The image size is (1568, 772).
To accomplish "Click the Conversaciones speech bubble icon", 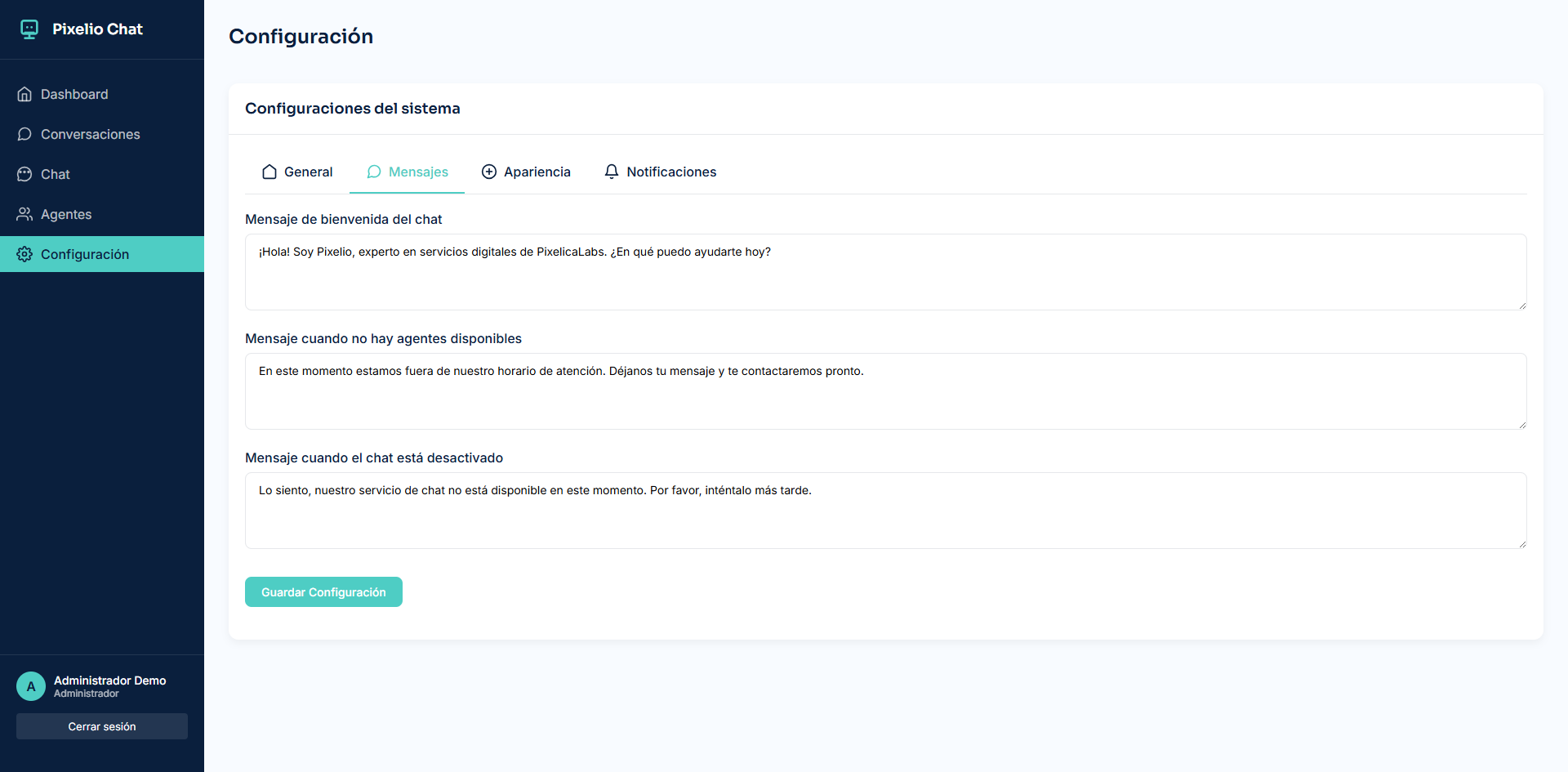I will tap(24, 134).
